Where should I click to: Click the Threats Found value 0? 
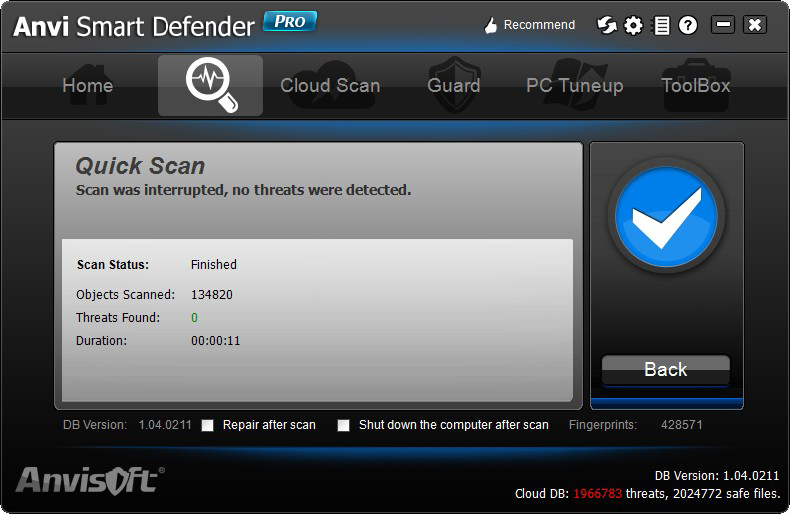click(194, 318)
